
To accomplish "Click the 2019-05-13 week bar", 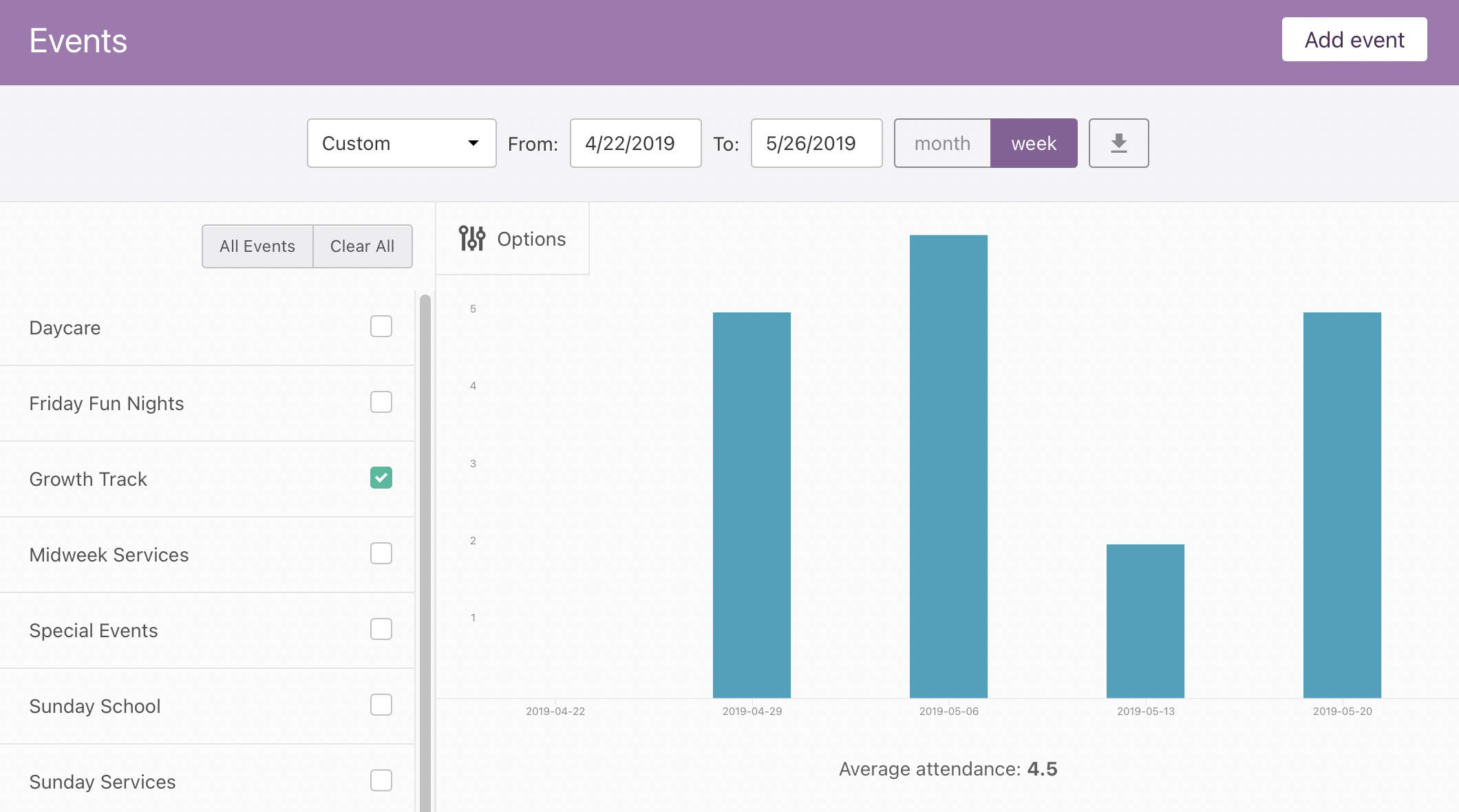I will [1145, 621].
